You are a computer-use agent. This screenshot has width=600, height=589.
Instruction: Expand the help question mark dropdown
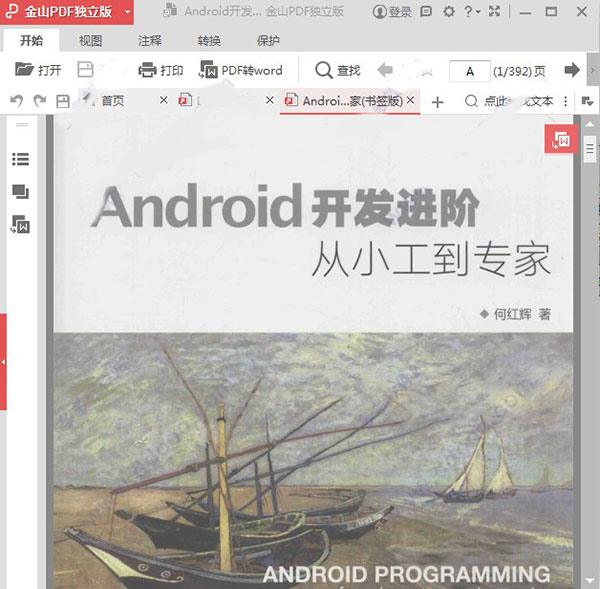point(472,12)
